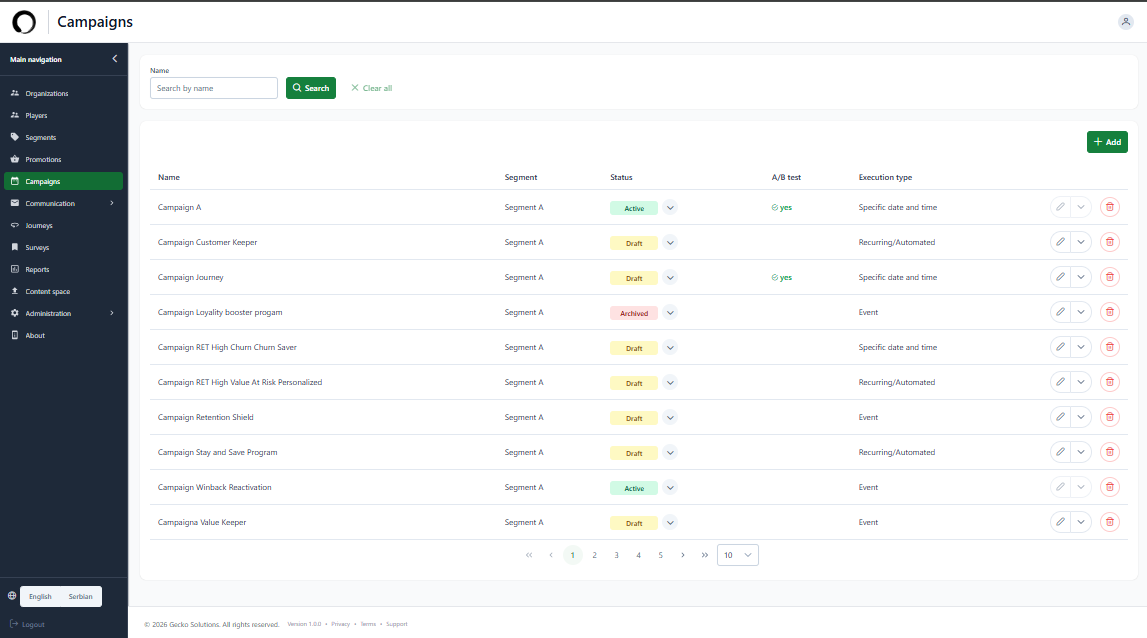Viewport: 1147px width, 638px height.
Task: Click the edit pencil for Campaign Customer Keeper
Action: pos(1059,241)
